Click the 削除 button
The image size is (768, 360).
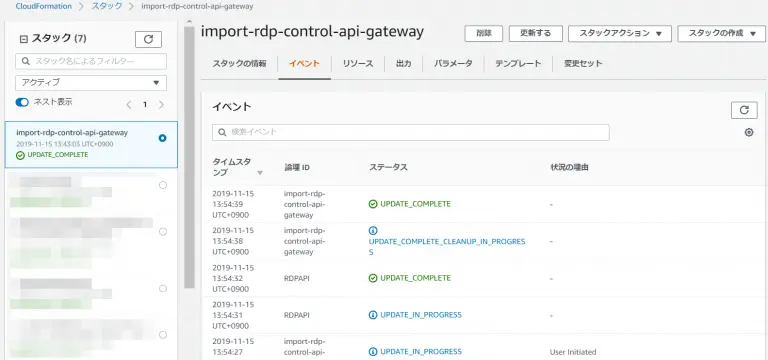point(484,33)
